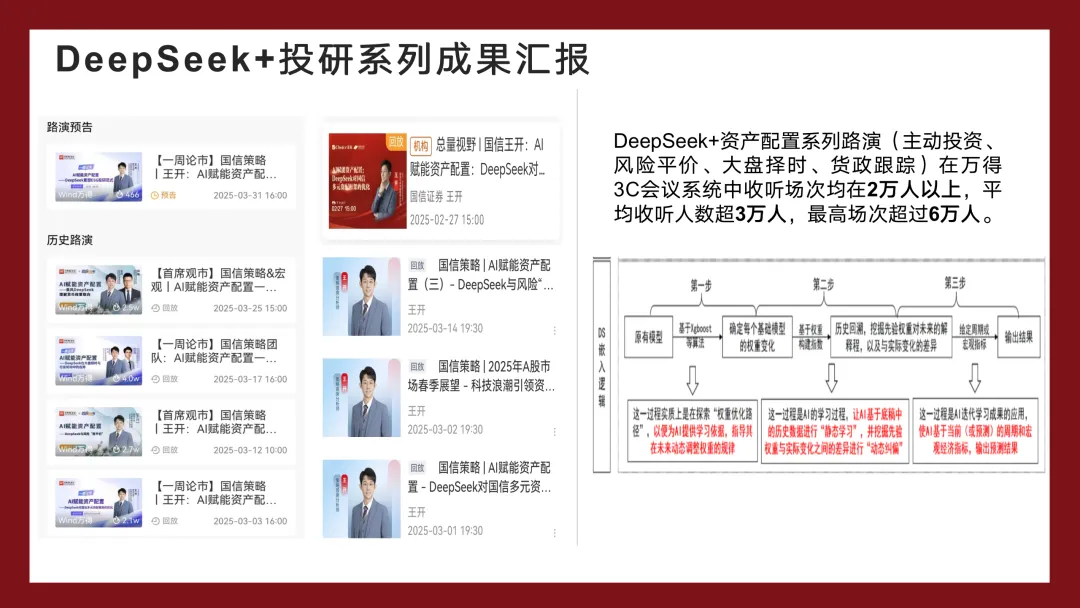Click the 回放 replay icon on the 2025-03-12 row
The image size is (1080, 608).
click(x=155, y=450)
